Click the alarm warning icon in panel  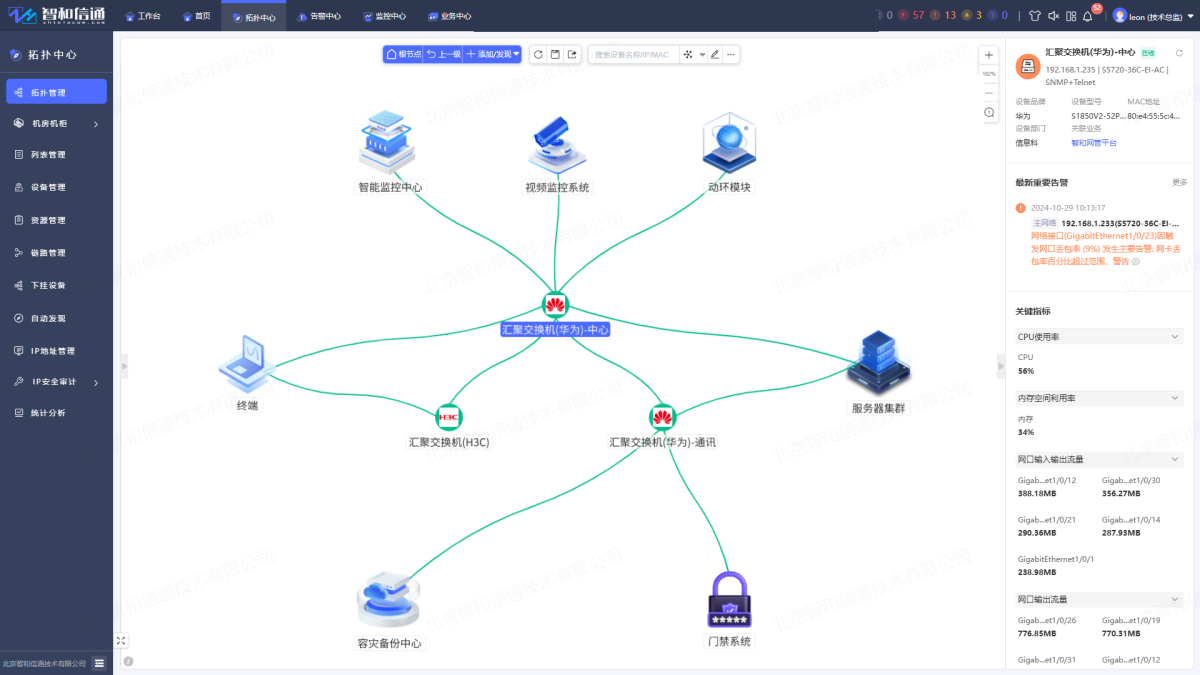[x=1020, y=208]
